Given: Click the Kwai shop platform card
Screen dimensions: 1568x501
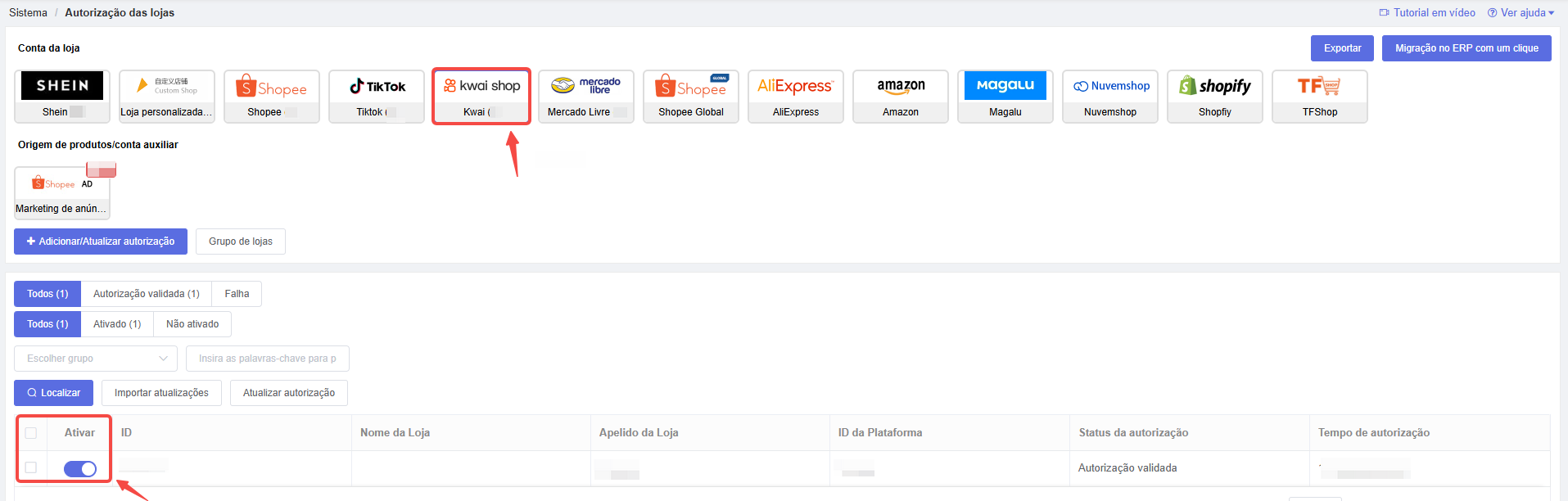Looking at the screenshot, I should click(481, 97).
